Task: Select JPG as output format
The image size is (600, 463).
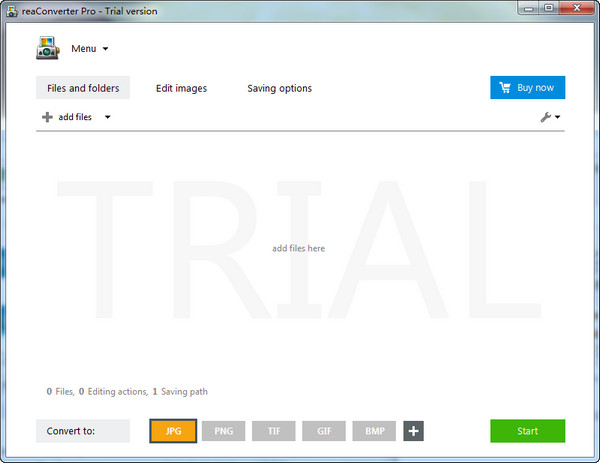Action: tap(173, 431)
